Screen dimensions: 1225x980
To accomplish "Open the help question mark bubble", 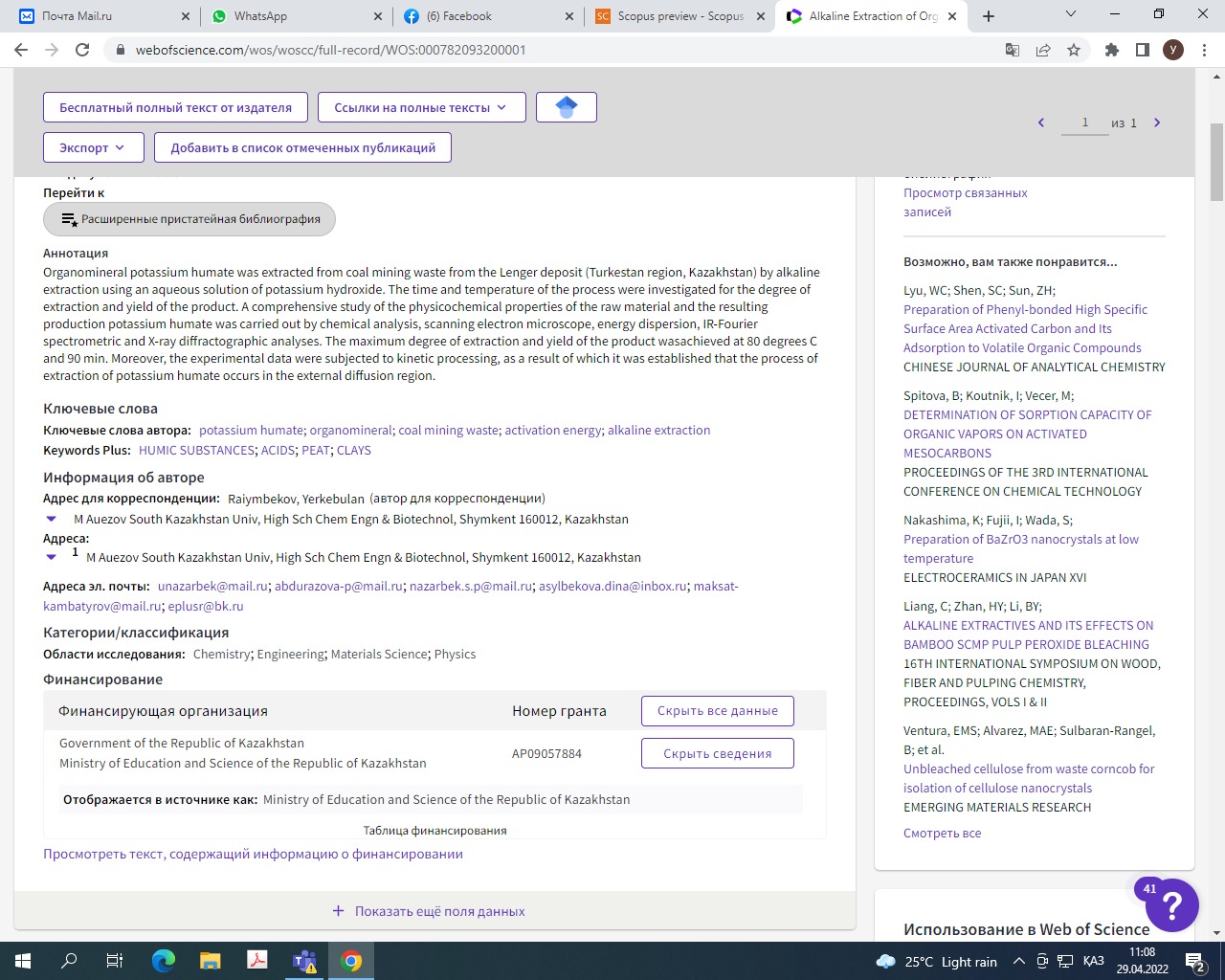I will pyautogui.click(x=1171, y=904).
